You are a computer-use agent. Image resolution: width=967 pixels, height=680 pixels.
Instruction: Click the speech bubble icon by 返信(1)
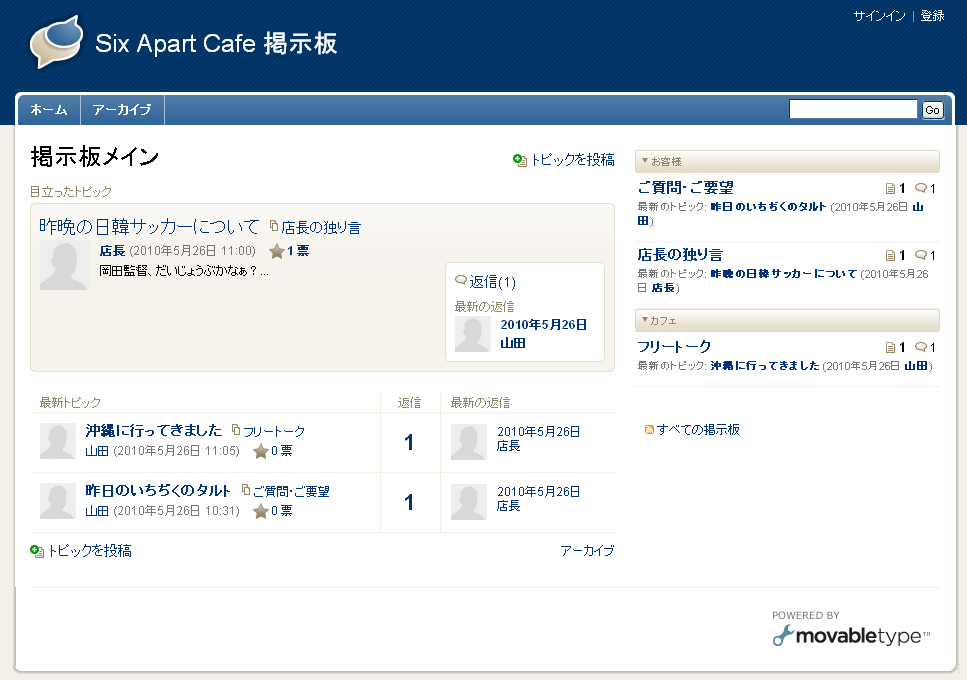[x=461, y=281]
